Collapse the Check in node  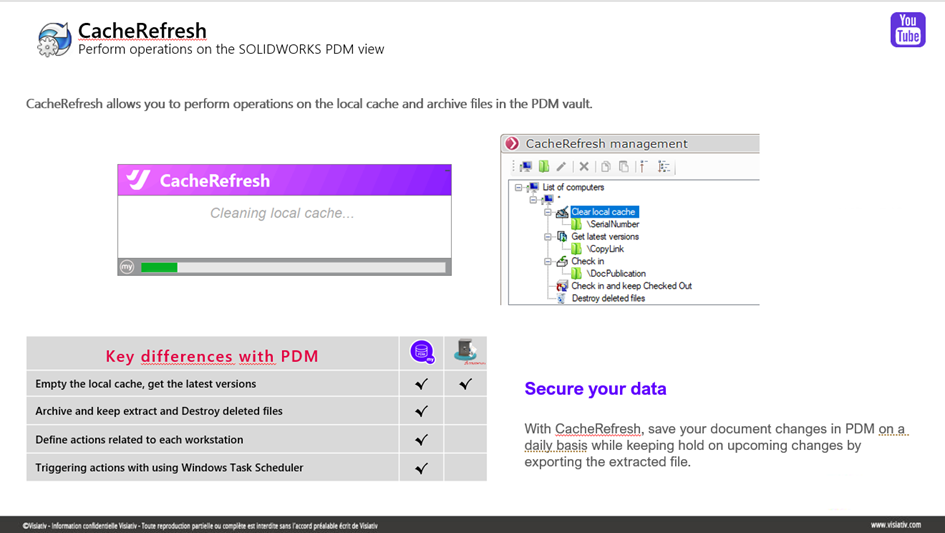548,262
